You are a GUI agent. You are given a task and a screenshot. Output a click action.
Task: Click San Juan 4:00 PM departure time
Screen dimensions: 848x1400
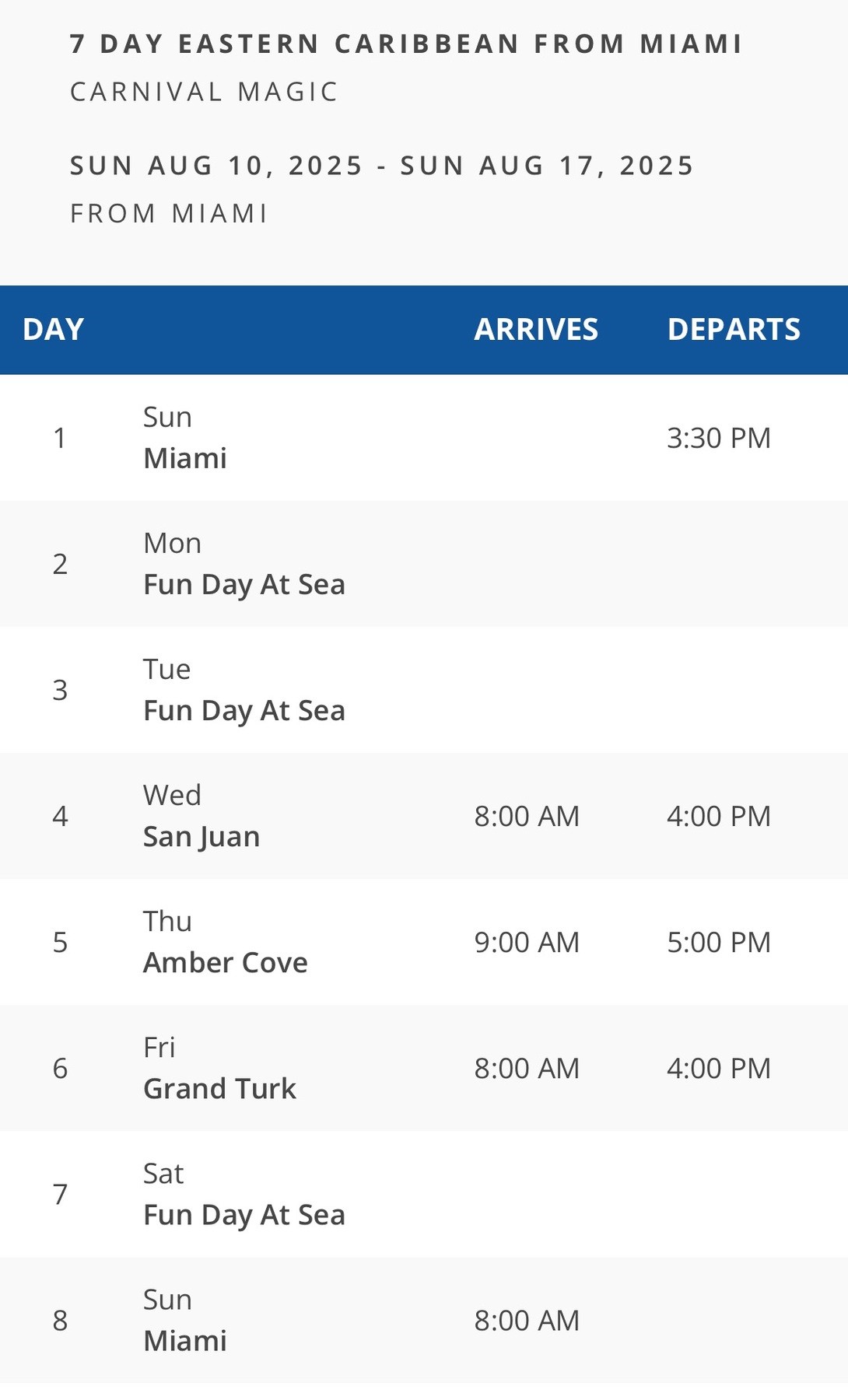tap(718, 816)
